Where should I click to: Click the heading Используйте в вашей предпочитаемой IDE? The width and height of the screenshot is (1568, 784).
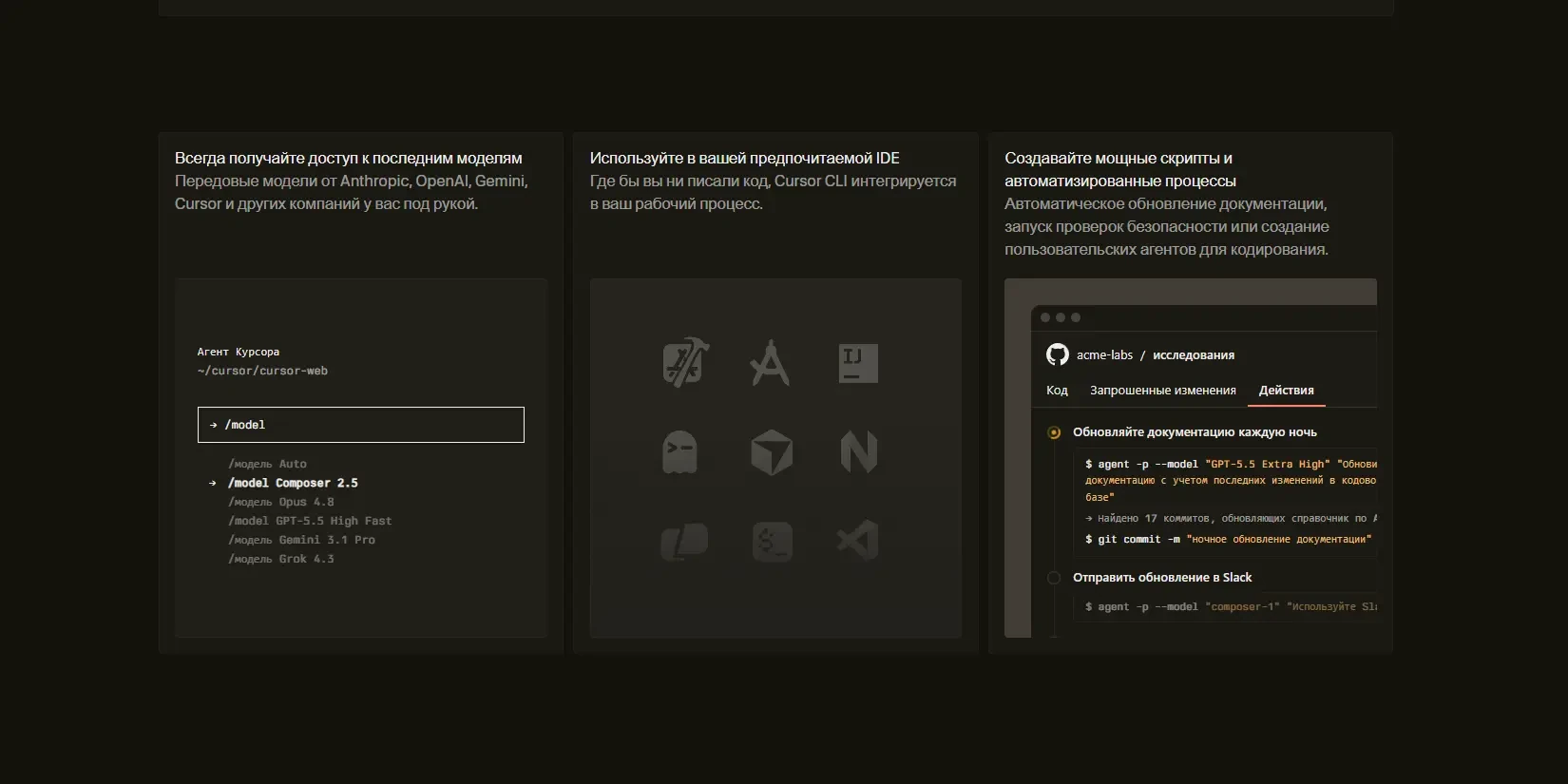pyautogui.click(x=745, y=159)
